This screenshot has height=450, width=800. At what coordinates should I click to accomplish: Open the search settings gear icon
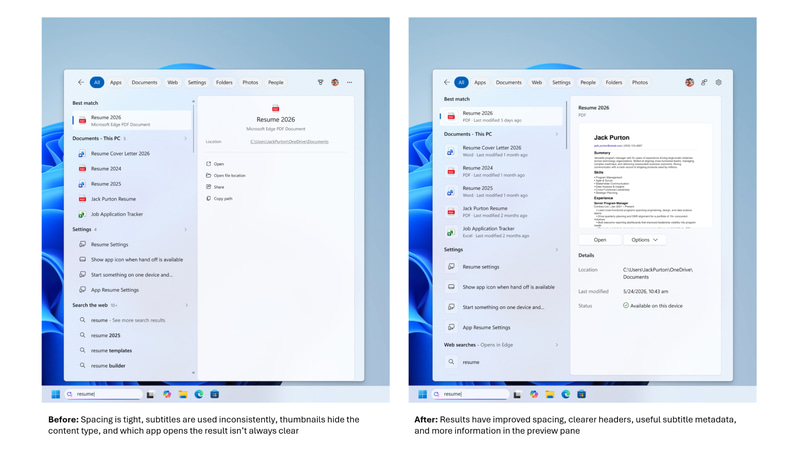[x=718, y=82]
